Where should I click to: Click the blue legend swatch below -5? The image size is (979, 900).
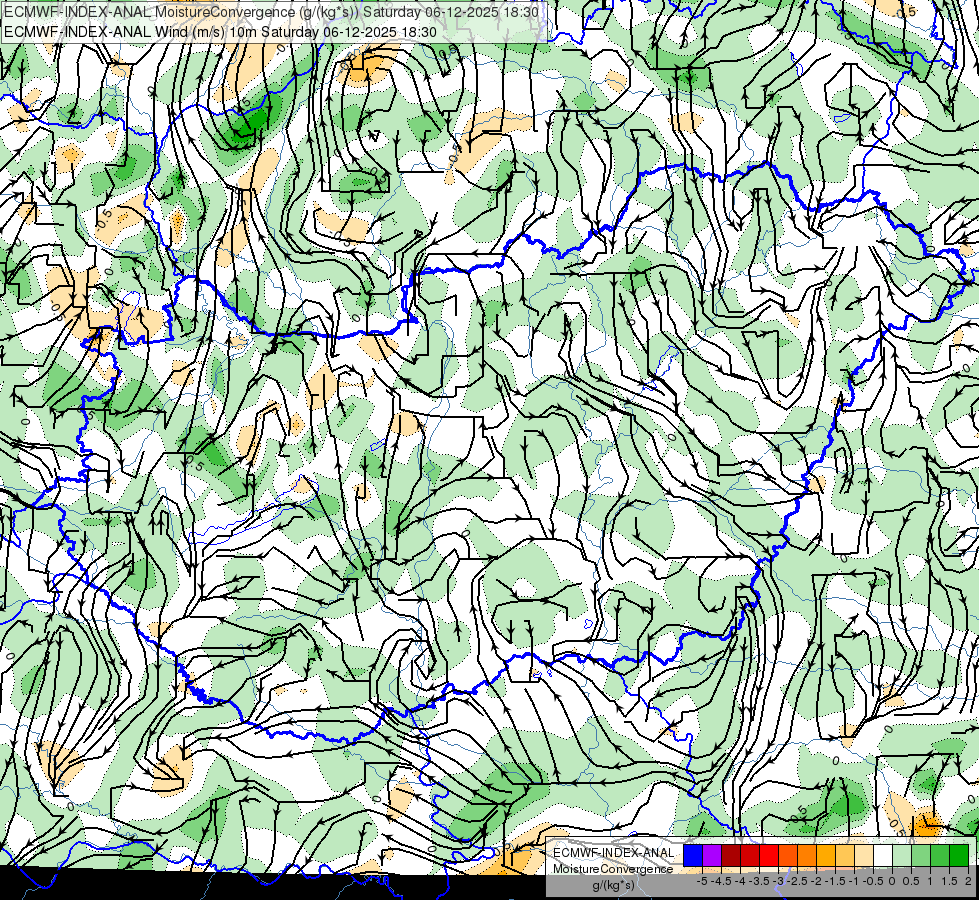pos(693,855)
